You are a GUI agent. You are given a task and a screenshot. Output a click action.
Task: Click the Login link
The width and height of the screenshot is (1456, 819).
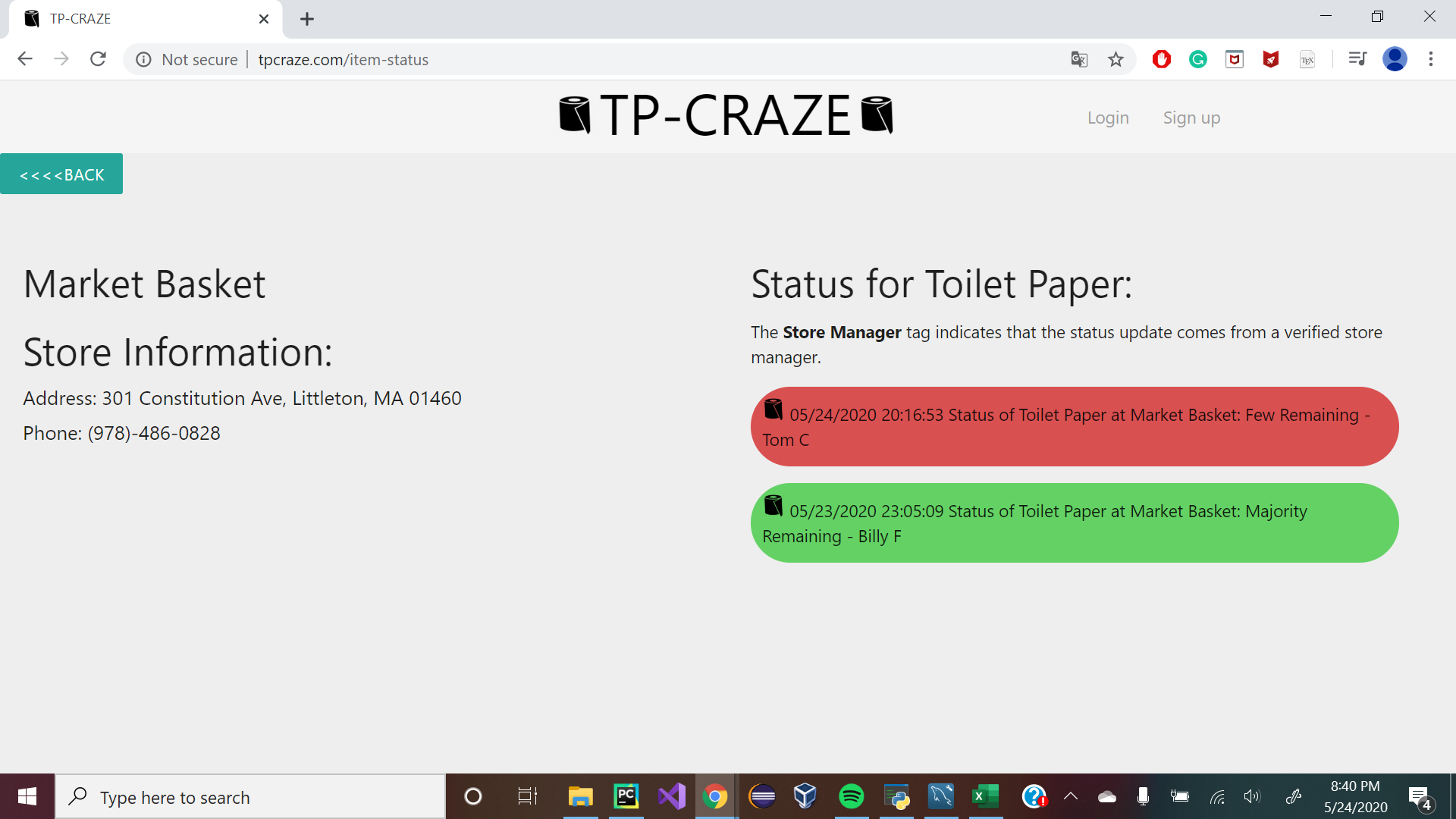pos(1108,118)
